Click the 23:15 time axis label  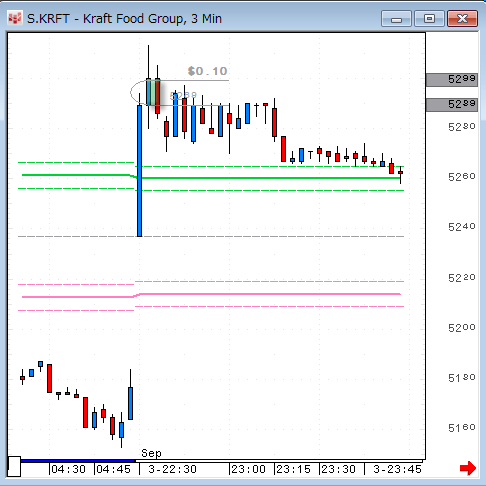[x=293, y=469]
